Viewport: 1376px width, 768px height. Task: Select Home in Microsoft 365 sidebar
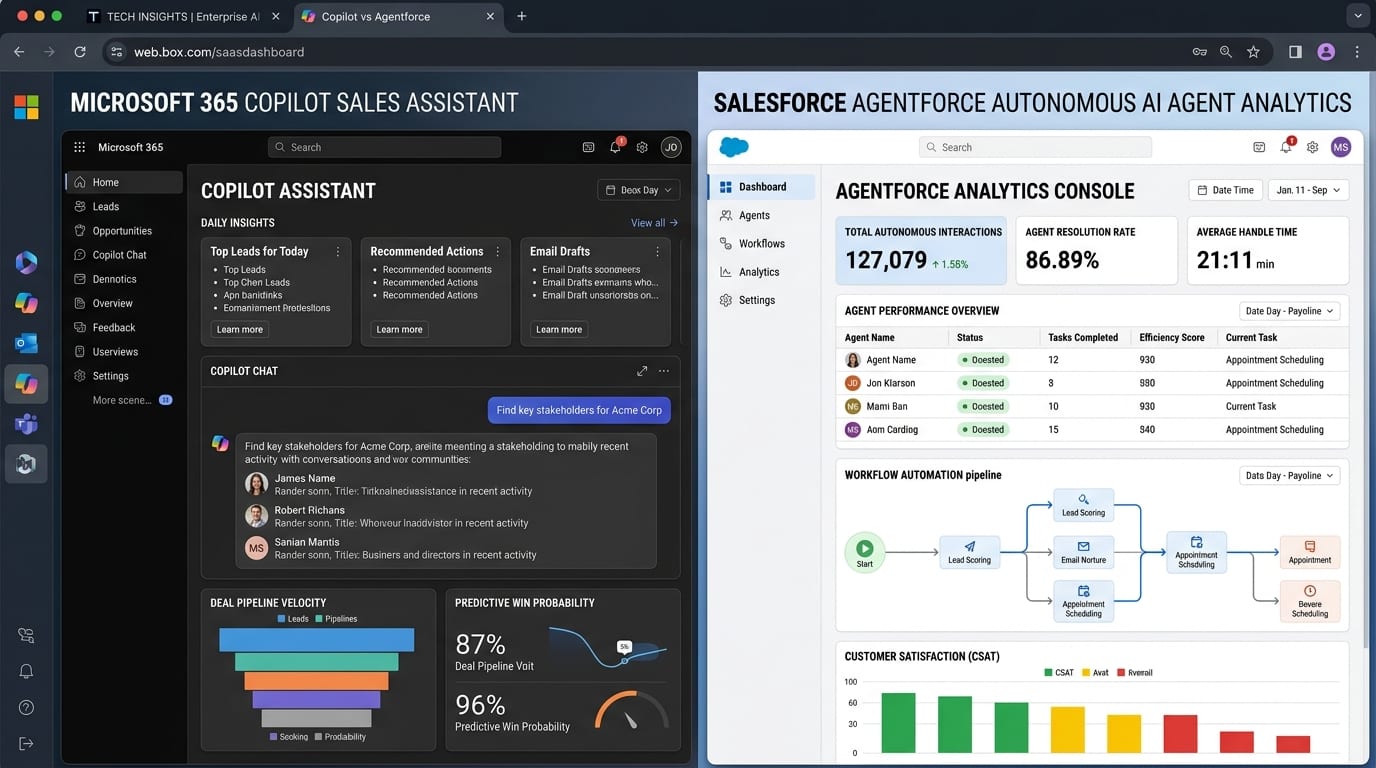point(124,182)
